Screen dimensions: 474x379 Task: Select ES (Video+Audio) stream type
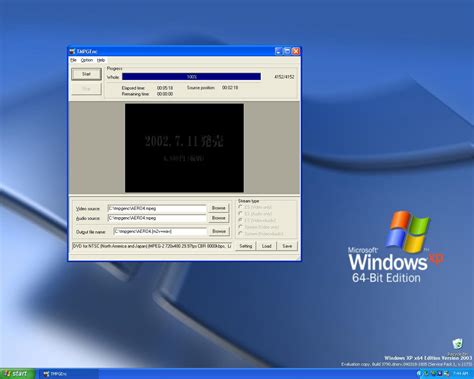(257, 220)
